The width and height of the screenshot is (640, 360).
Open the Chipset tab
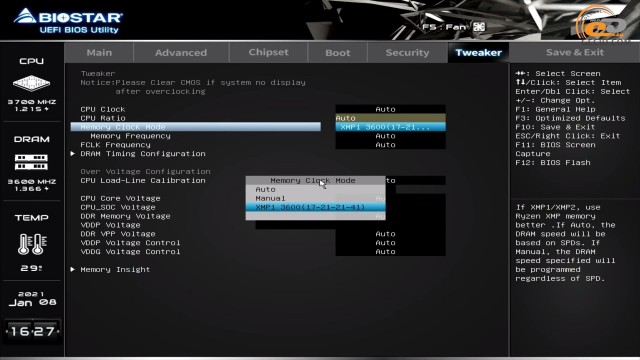click(268, 53)
